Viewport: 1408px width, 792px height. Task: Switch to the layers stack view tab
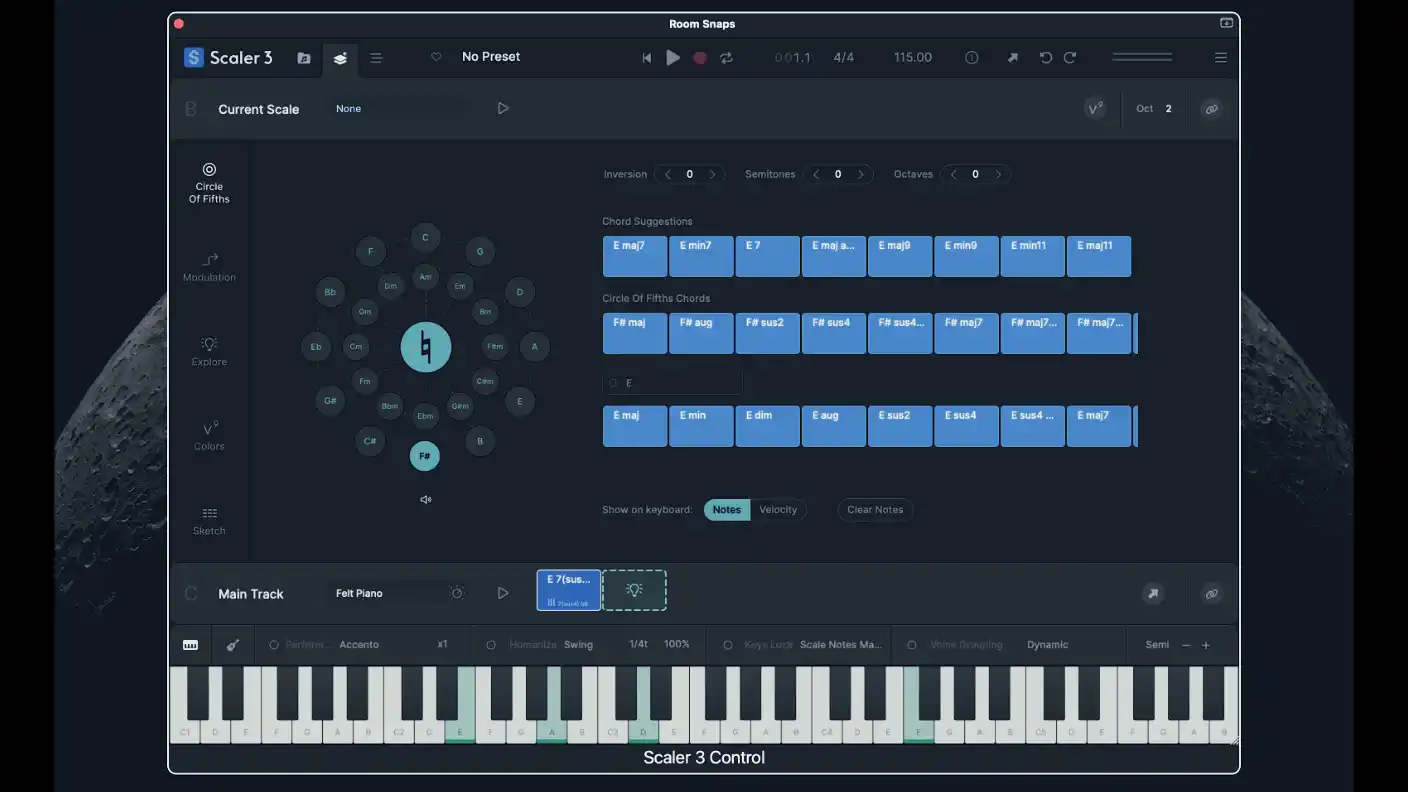point(340,58)
